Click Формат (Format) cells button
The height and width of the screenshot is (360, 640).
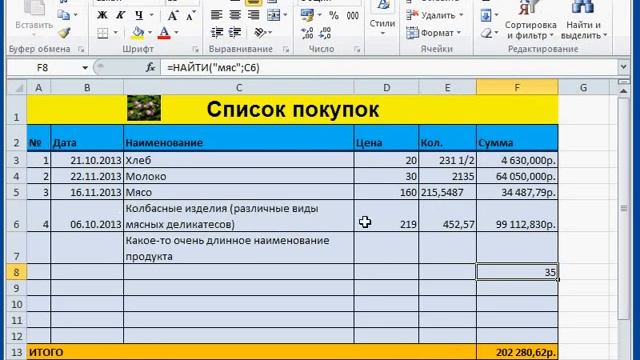[433, 33]
